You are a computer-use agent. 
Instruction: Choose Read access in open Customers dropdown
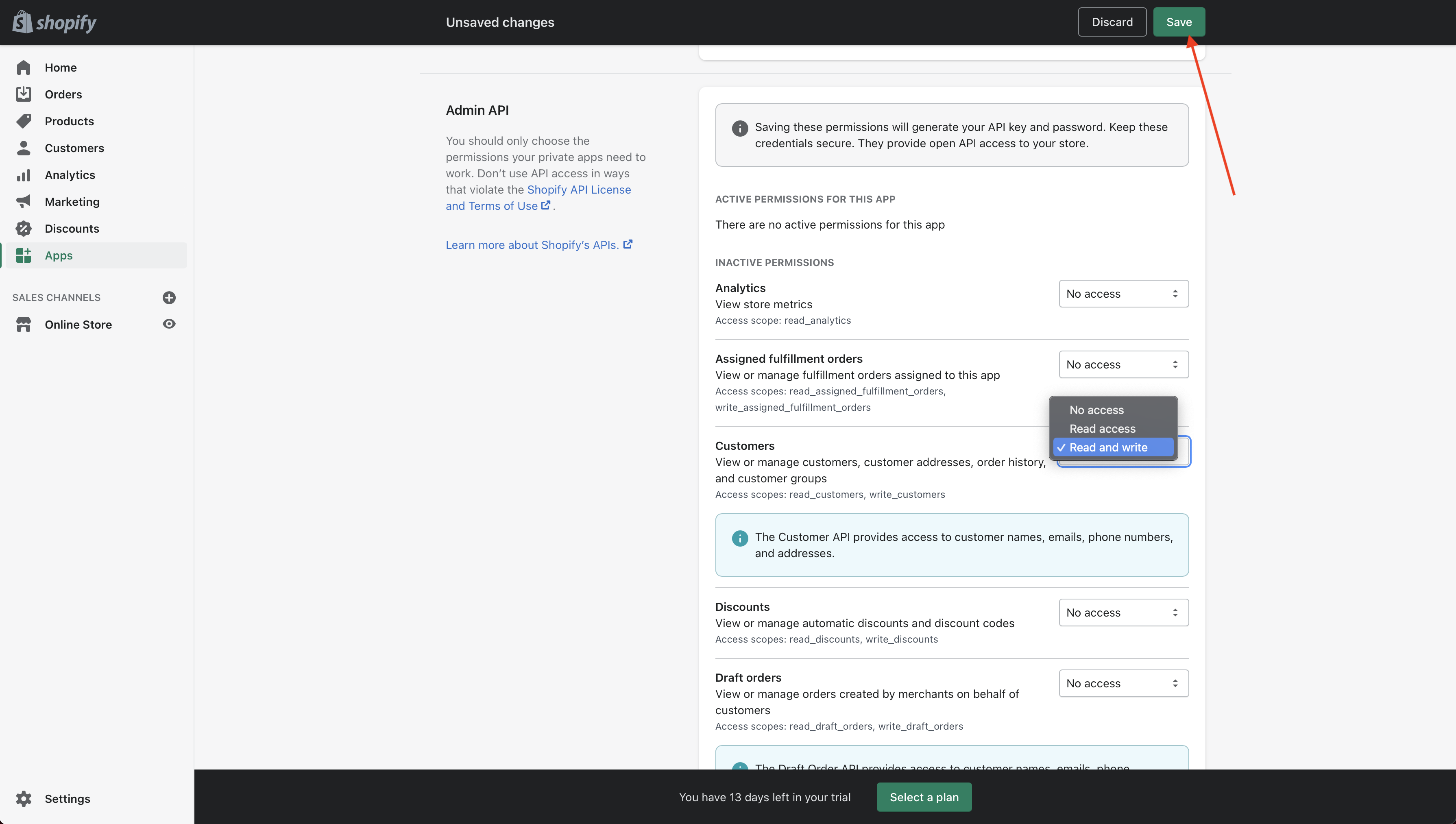point(1113,428)
